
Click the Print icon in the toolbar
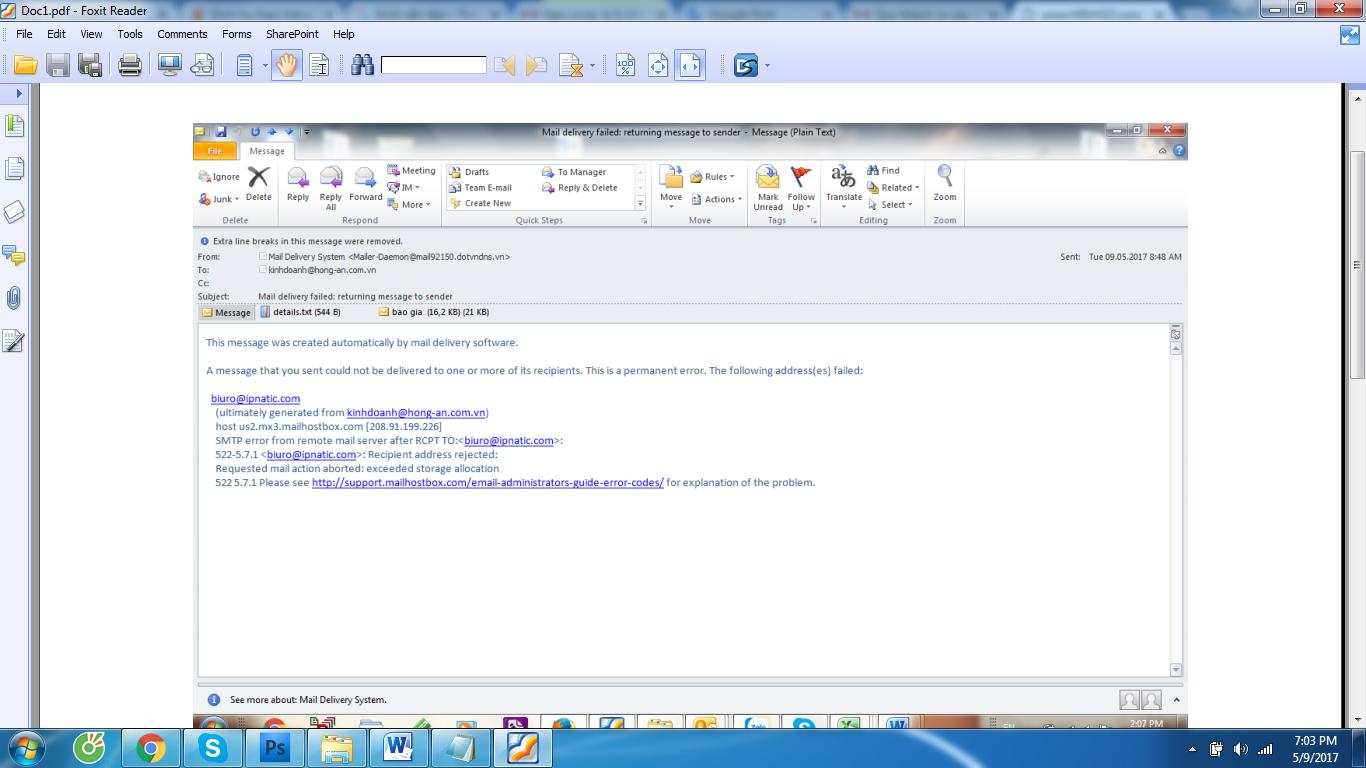point(130,66)
